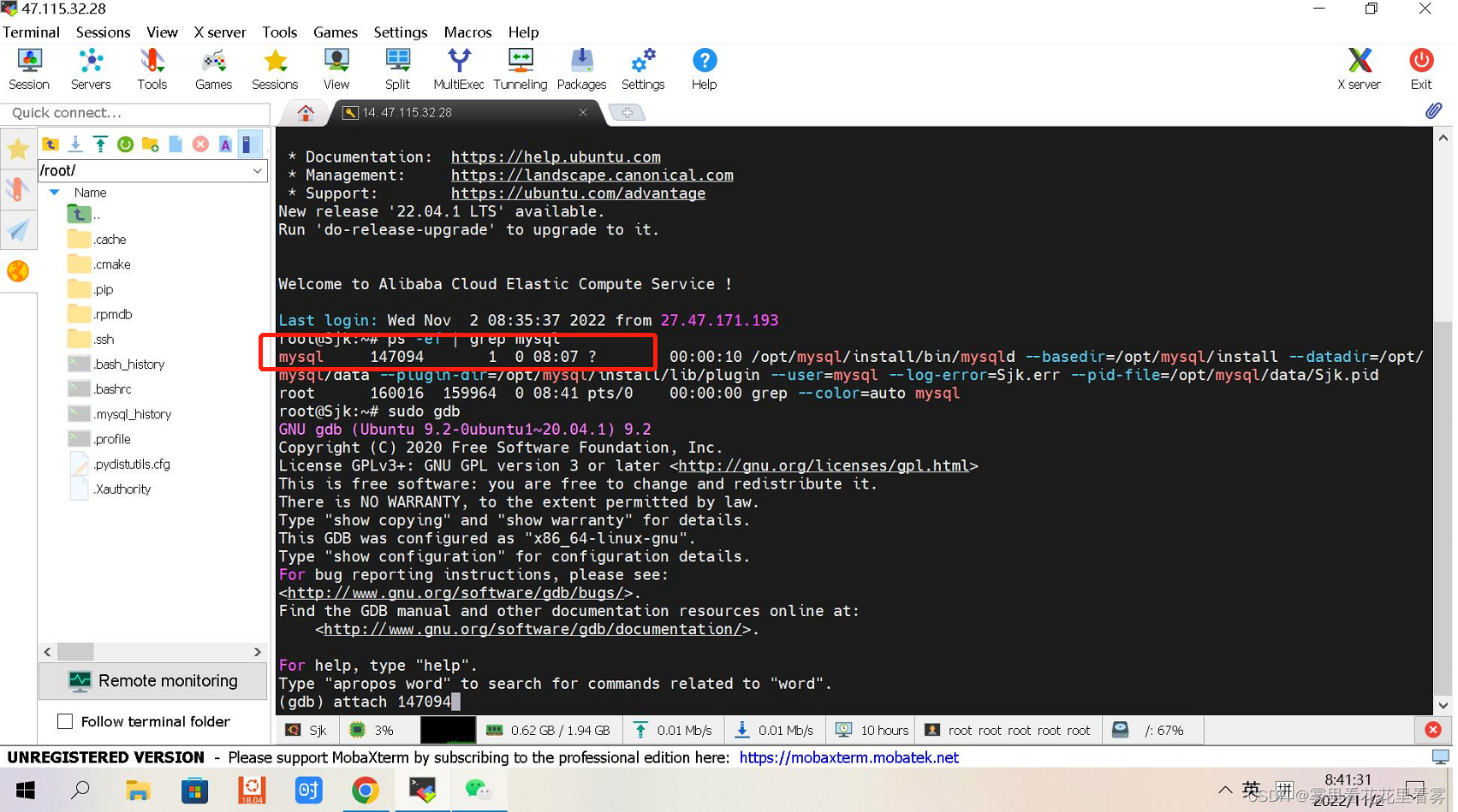Open the Packages manager
This screenshot has height=812, width=1458.
581,68
